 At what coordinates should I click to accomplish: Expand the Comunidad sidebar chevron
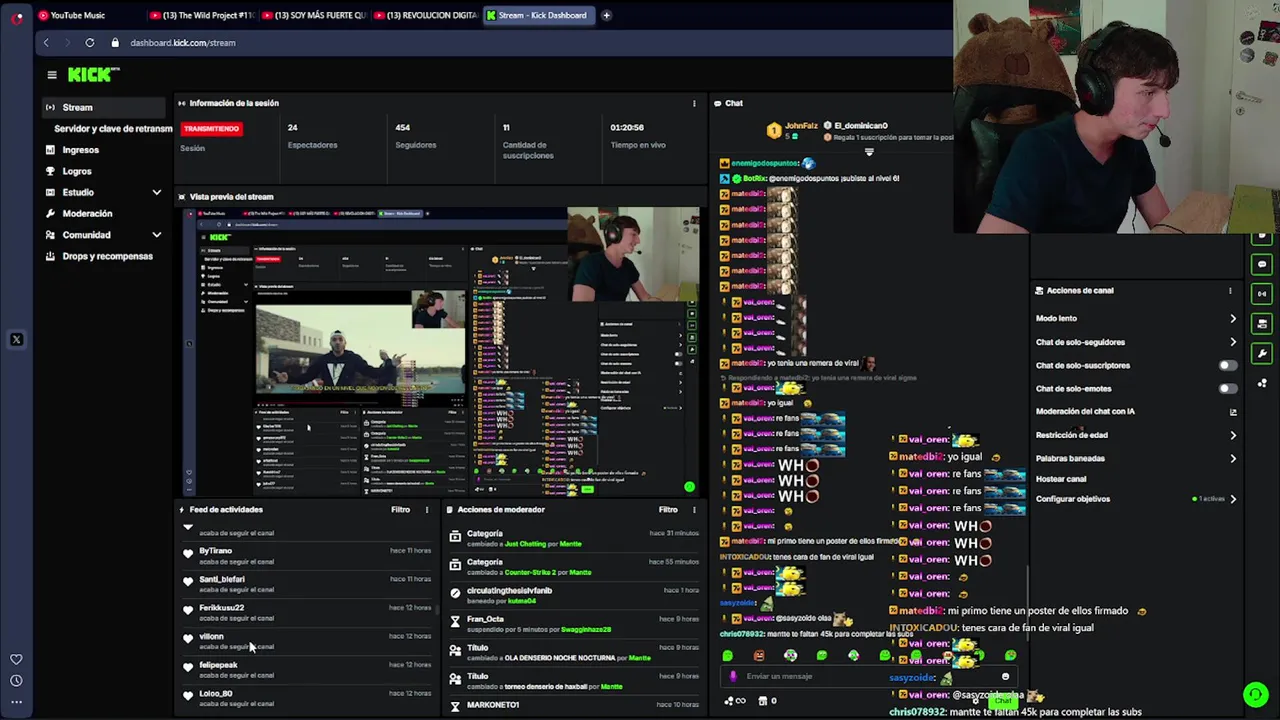point(156,235)
